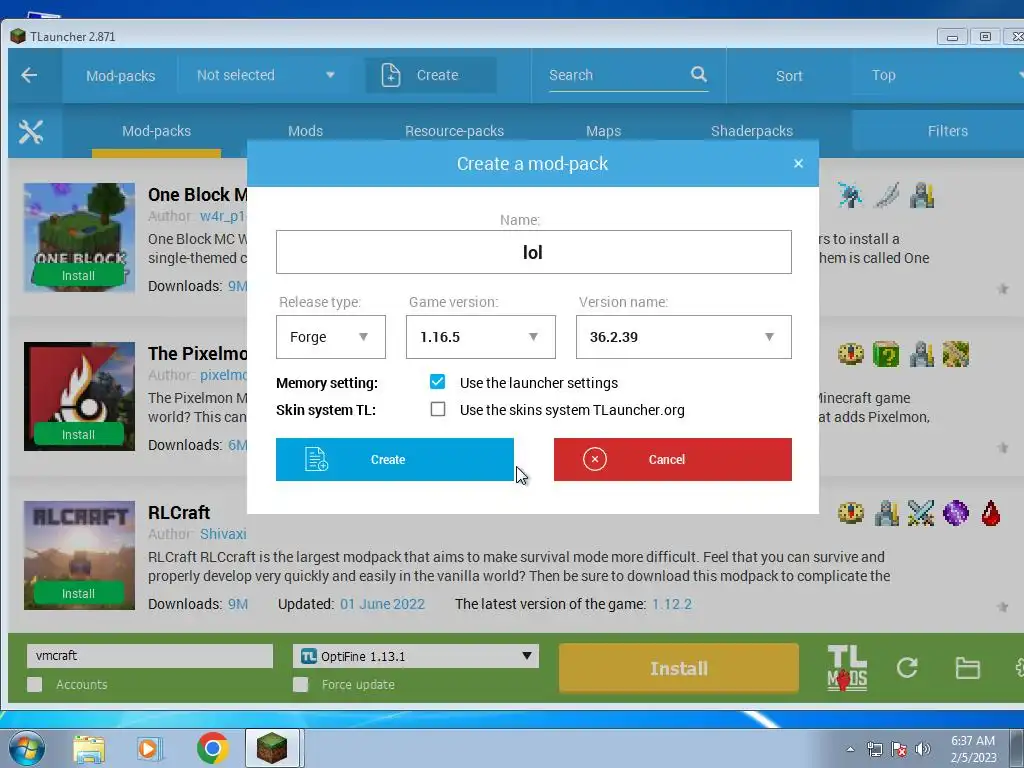The image size is (1024, 768).
Task: Open the wrench and screwdriver settings icon
Action: coord(31,132)
